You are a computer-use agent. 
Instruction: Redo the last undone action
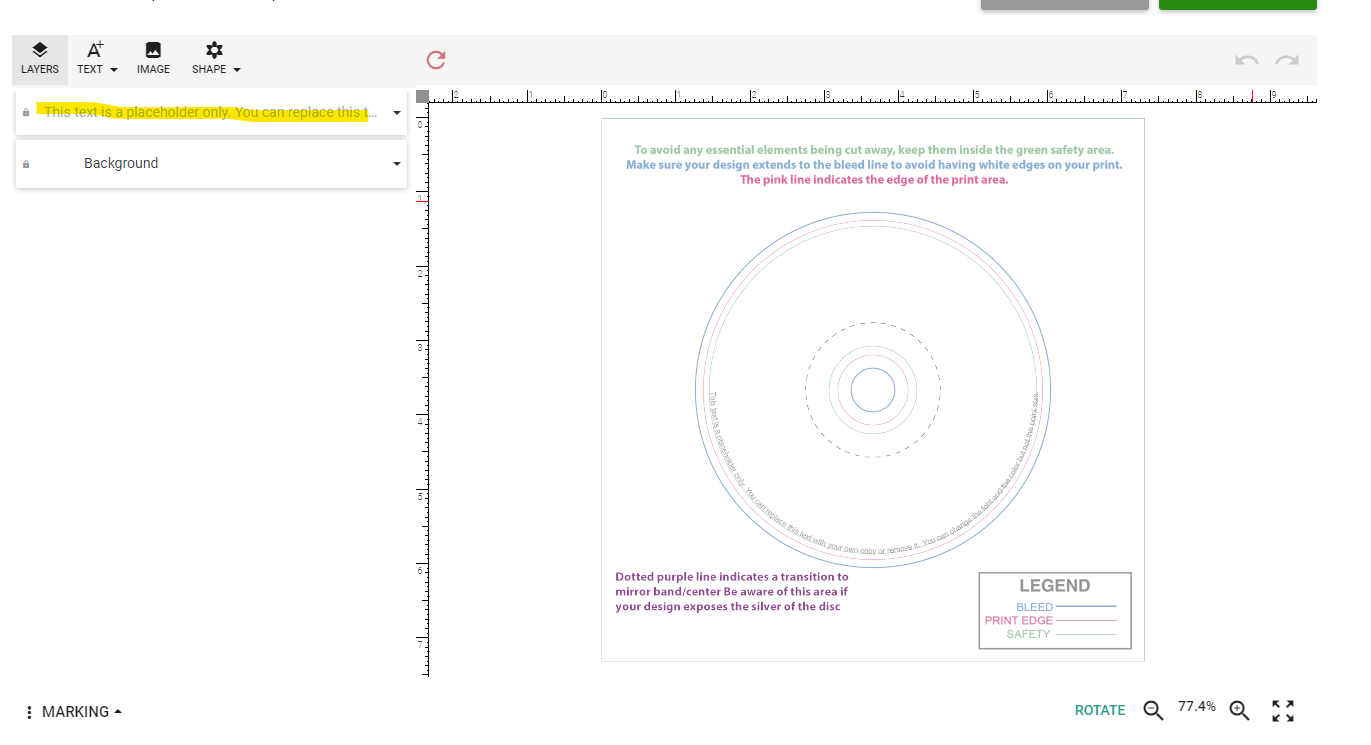(x=1287, y=60)
